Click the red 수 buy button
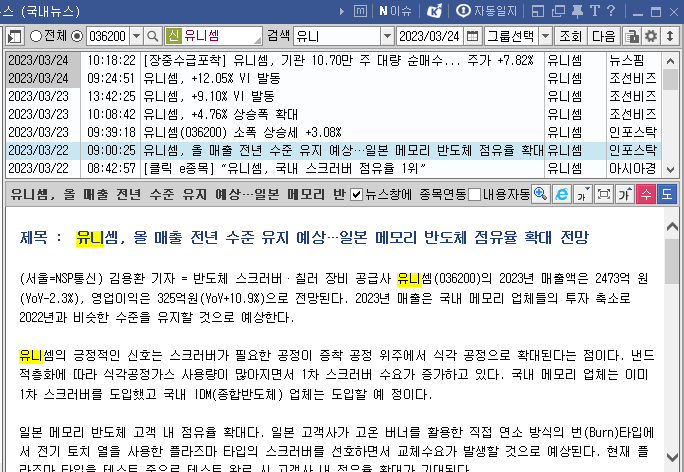The width and height of the screenshot is (684, 472). click(646, 194)
